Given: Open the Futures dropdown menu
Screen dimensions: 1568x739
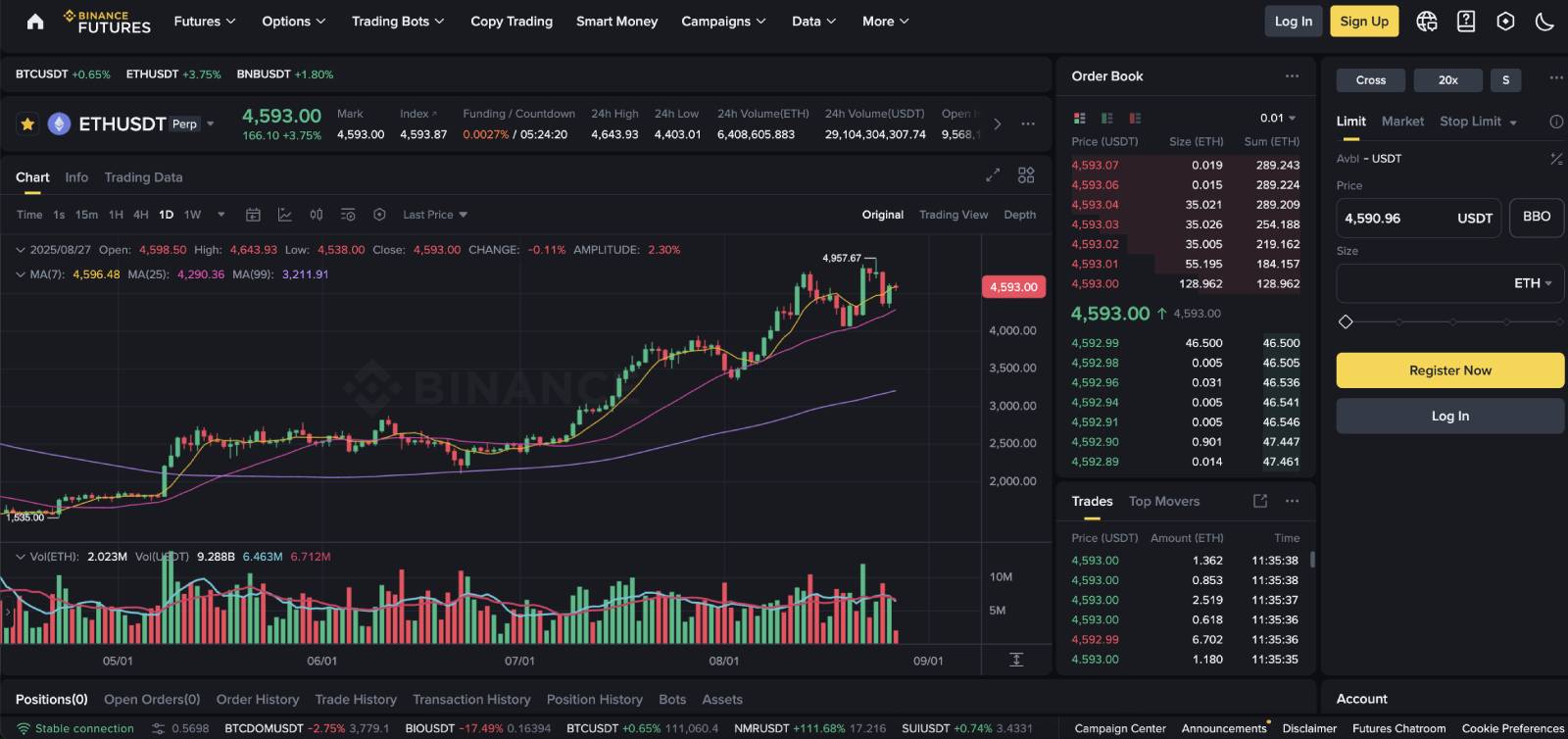Looking at the screenshot, I should tap(204, 22).
